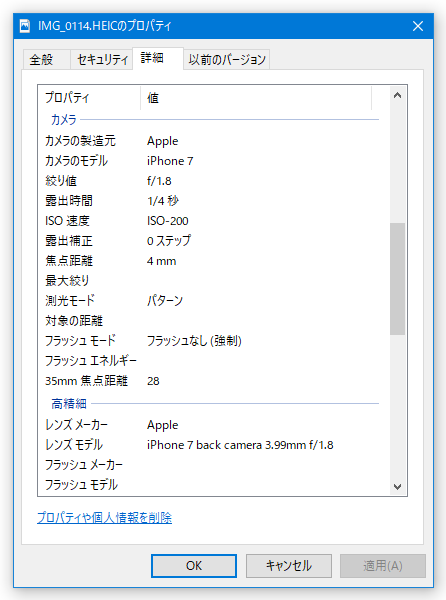This screenshot has width=446, height=600.
Task: Click the Apple value beside カメラの製造元
Action: click(x=163, y=141)
